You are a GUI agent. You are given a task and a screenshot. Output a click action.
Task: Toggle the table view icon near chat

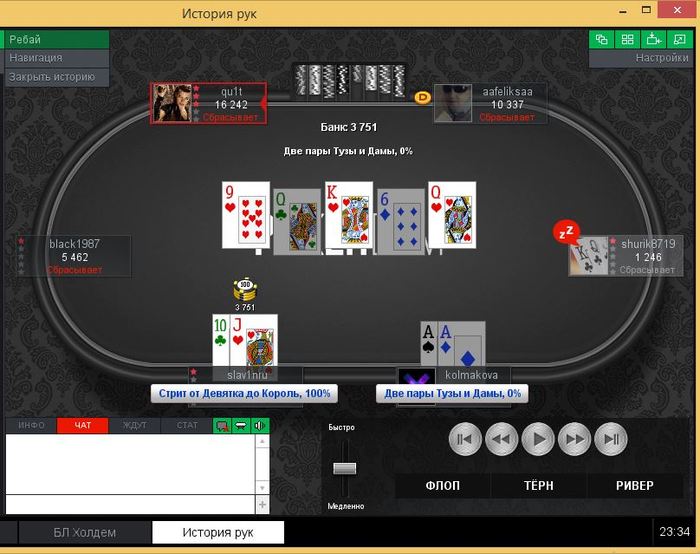tap(241, 426)
